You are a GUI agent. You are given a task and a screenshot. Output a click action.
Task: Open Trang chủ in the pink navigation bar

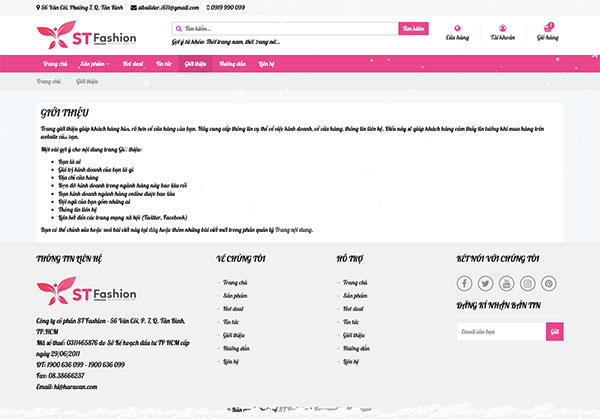pyautogui.click(x=55, y=64)
